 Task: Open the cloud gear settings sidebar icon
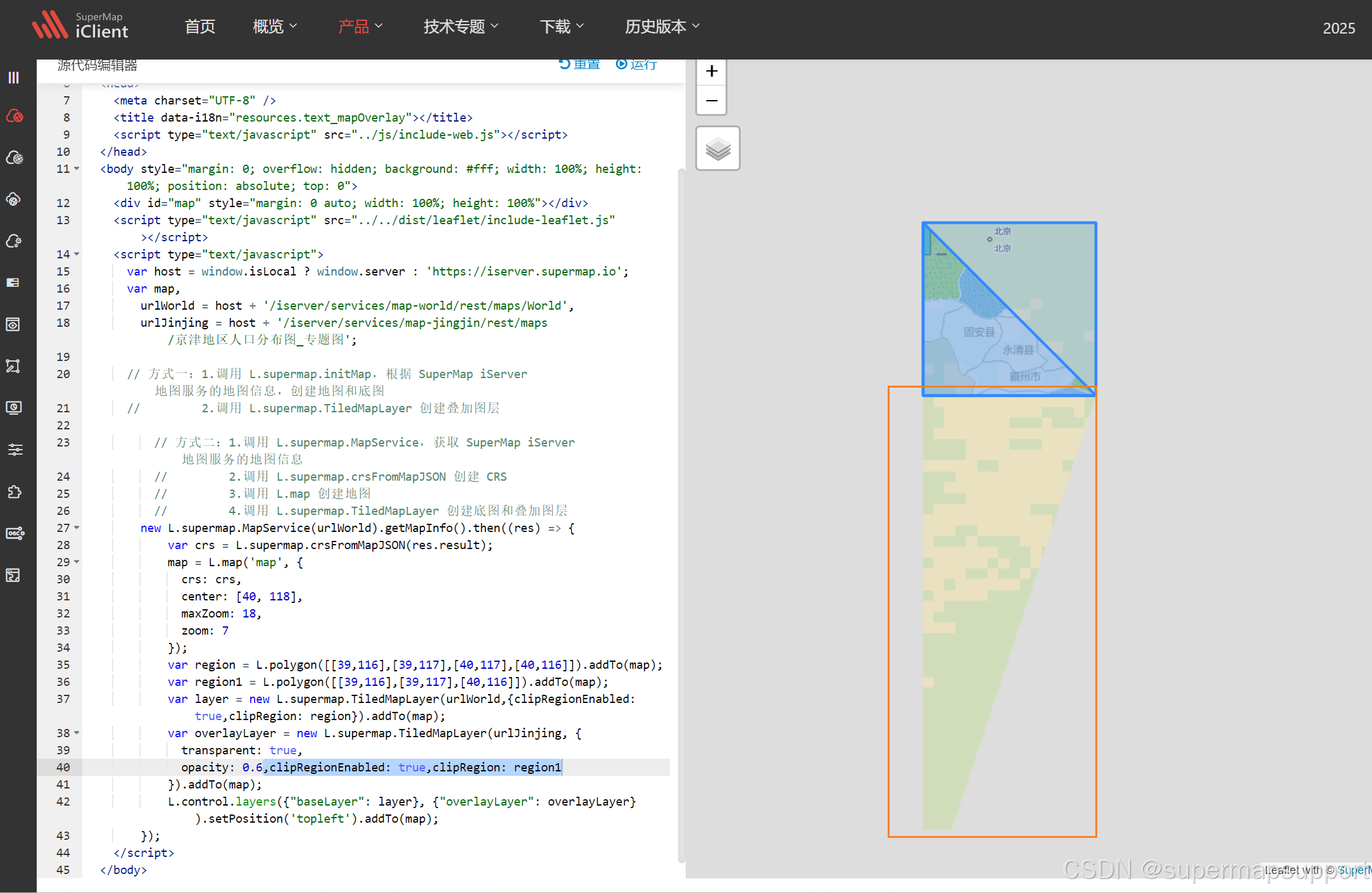click(x=14, y=241)
